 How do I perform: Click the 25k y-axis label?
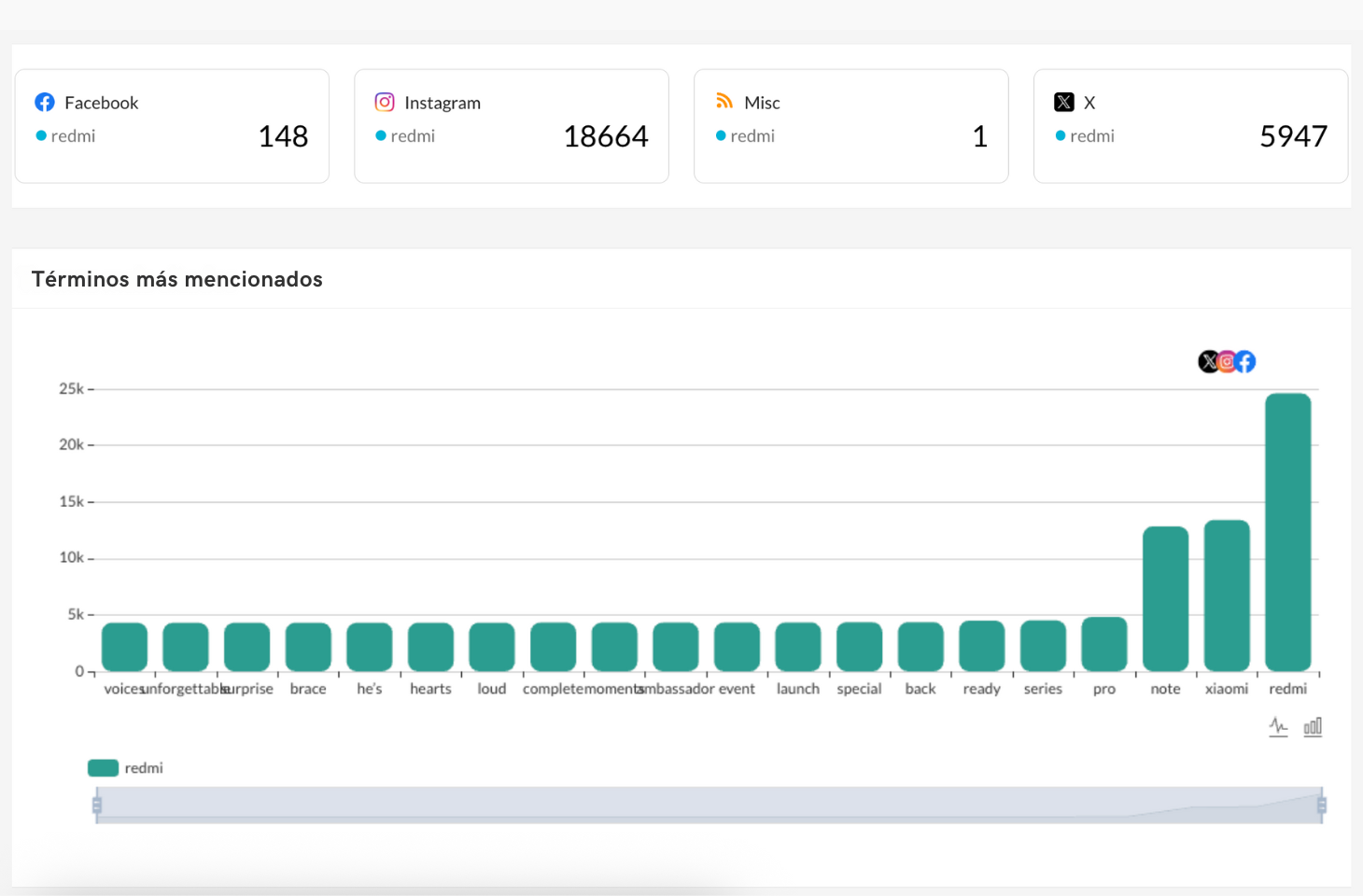point(71,388)
